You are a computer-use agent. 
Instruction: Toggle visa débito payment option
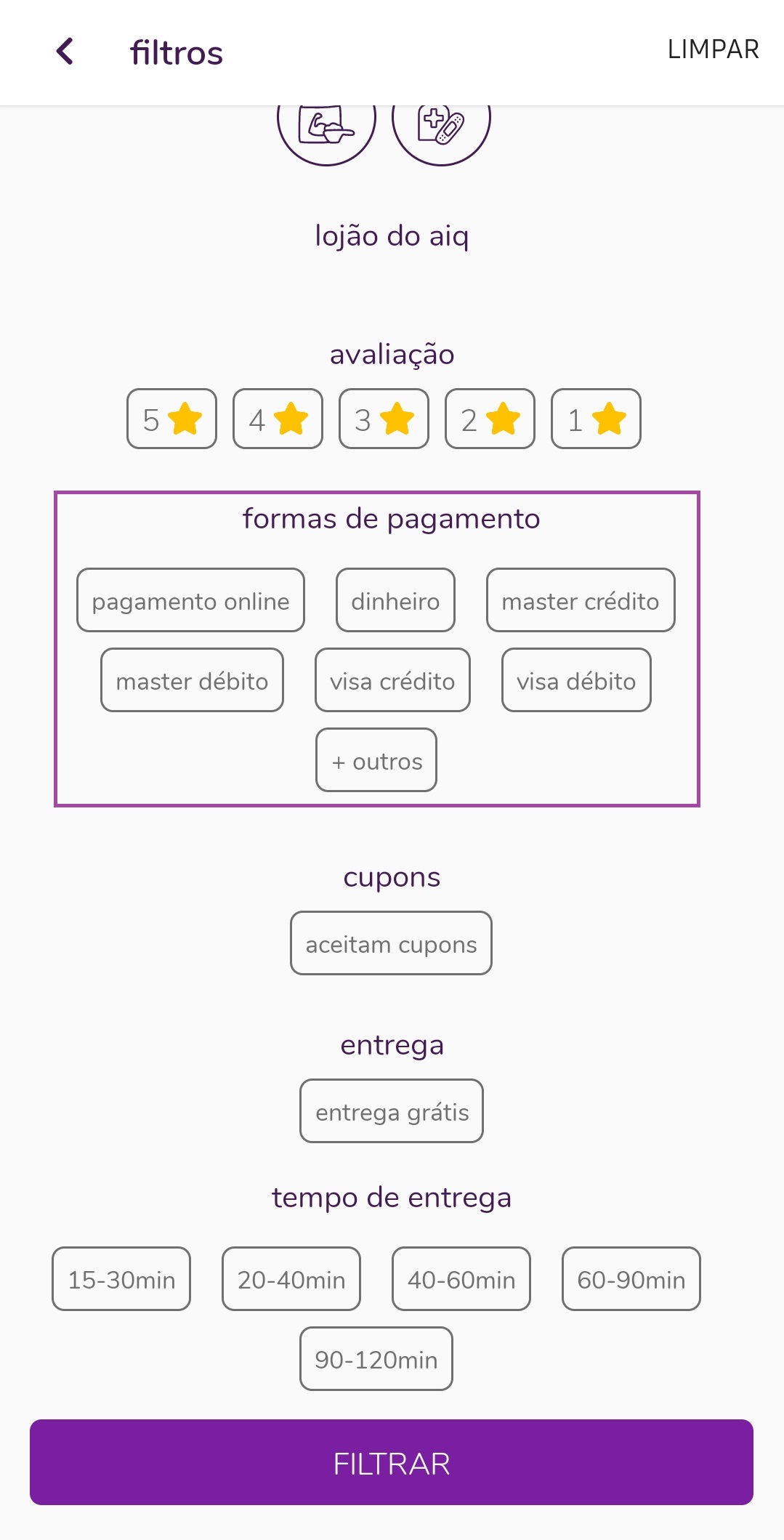576,680
